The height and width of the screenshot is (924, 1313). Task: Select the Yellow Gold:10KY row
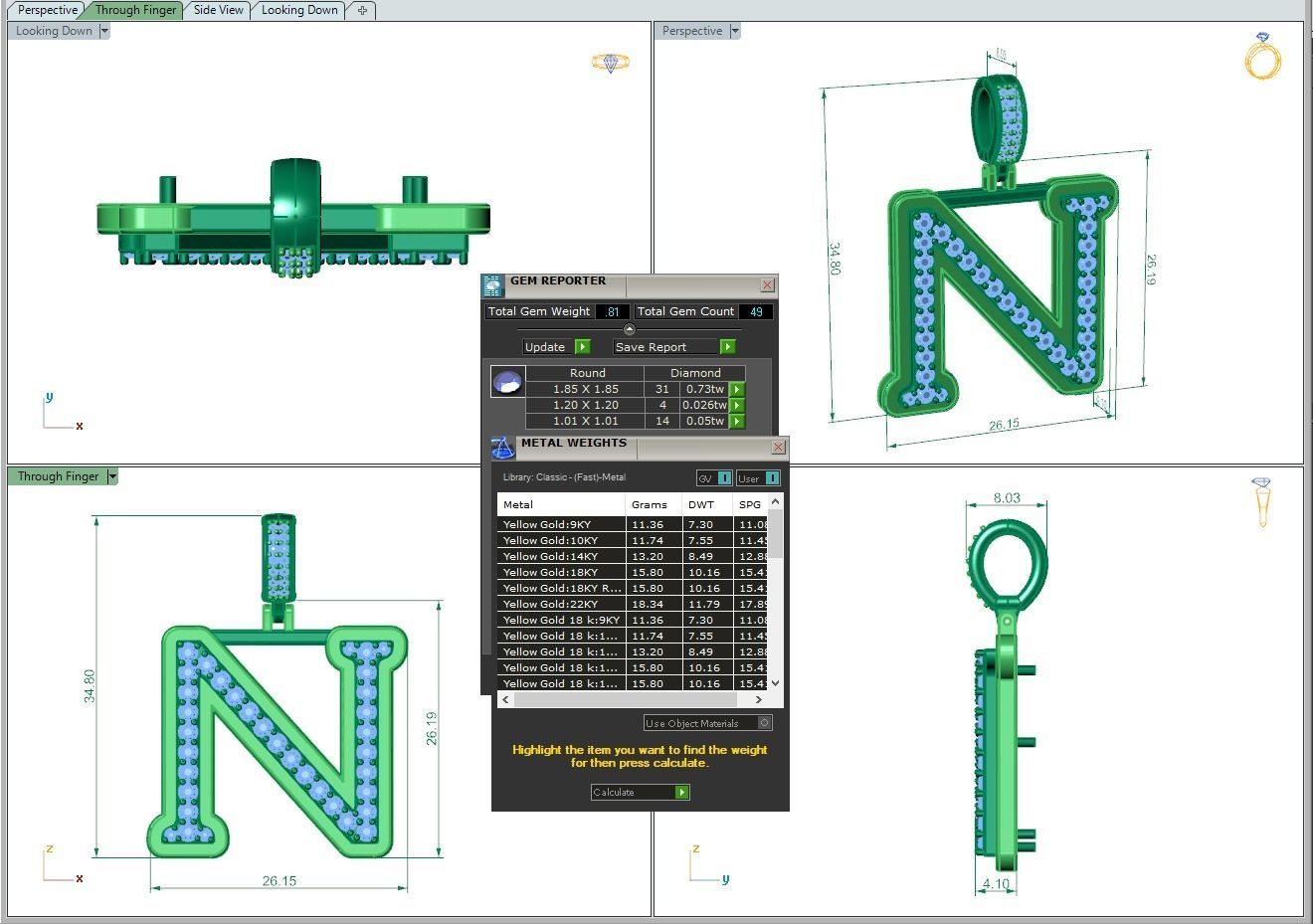[633, 540]
